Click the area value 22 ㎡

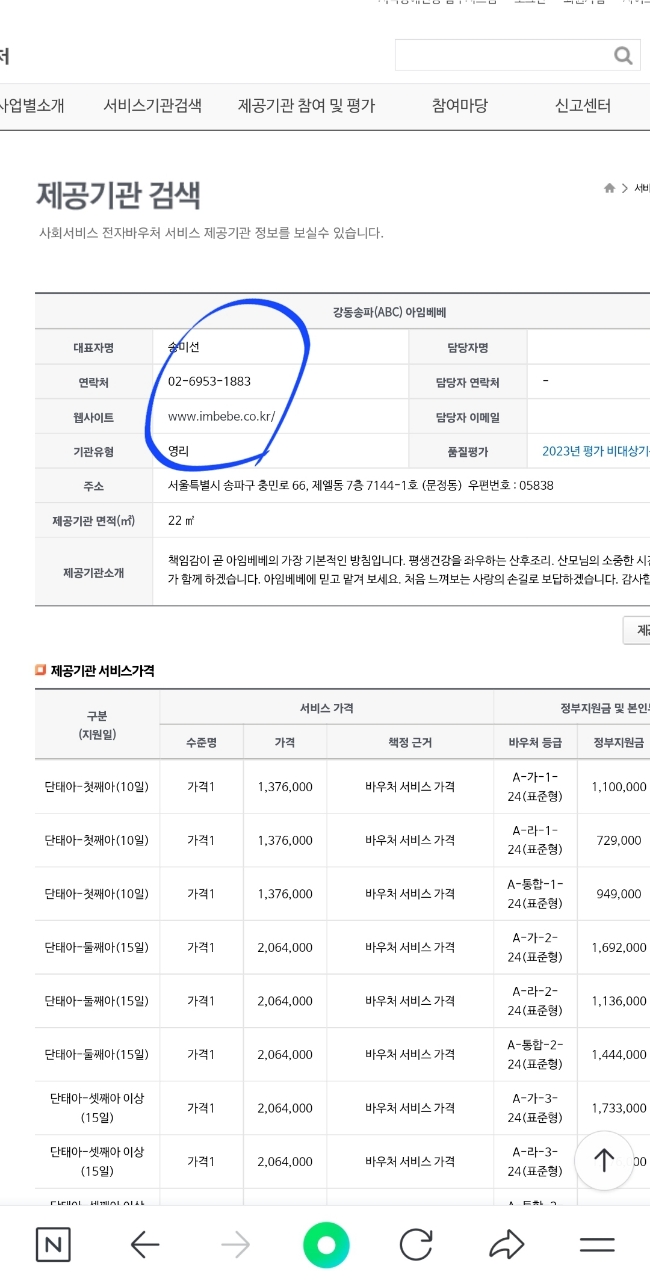181,520
